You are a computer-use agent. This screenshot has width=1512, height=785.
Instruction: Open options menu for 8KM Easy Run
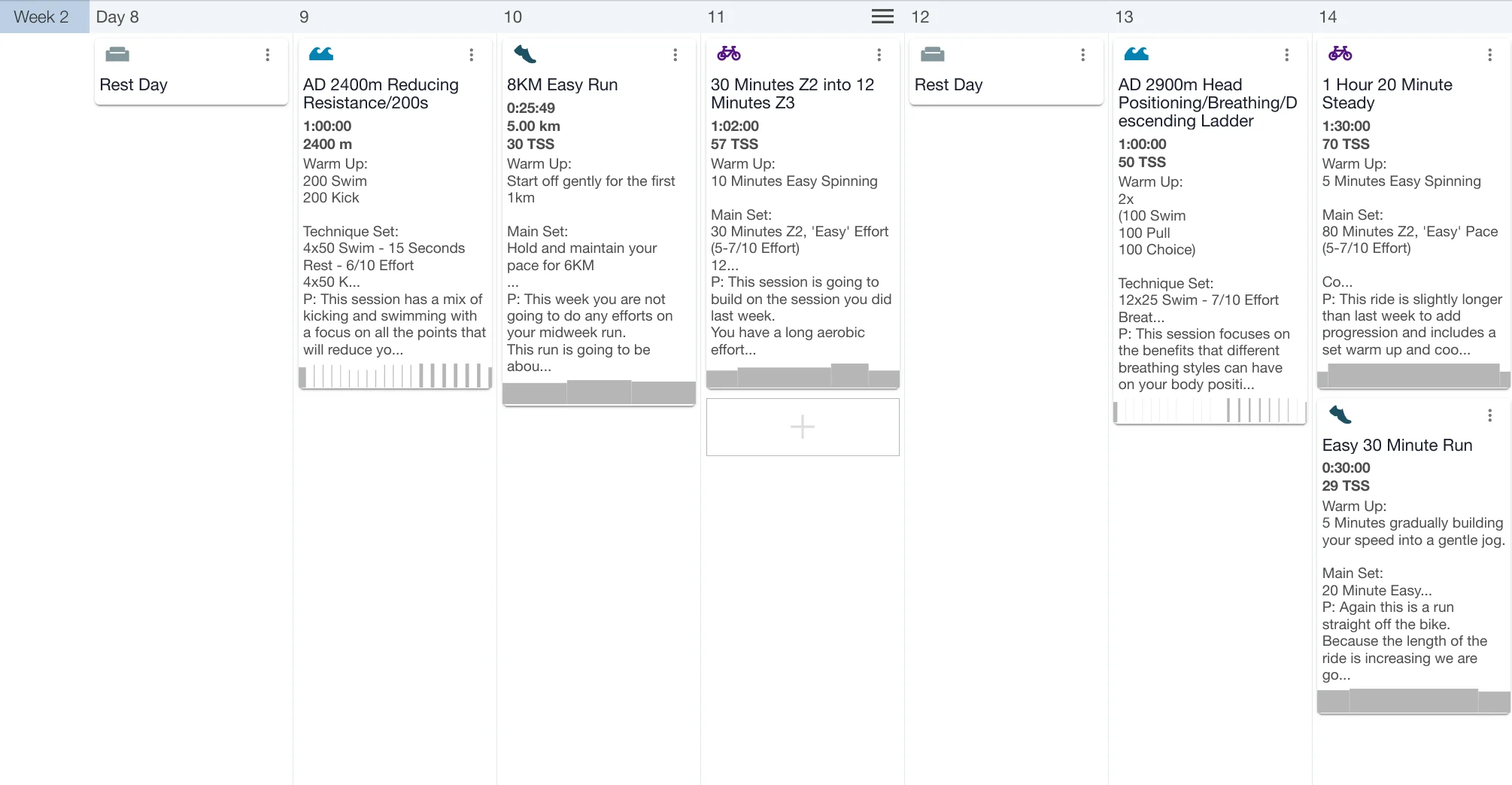coord(676,55)
